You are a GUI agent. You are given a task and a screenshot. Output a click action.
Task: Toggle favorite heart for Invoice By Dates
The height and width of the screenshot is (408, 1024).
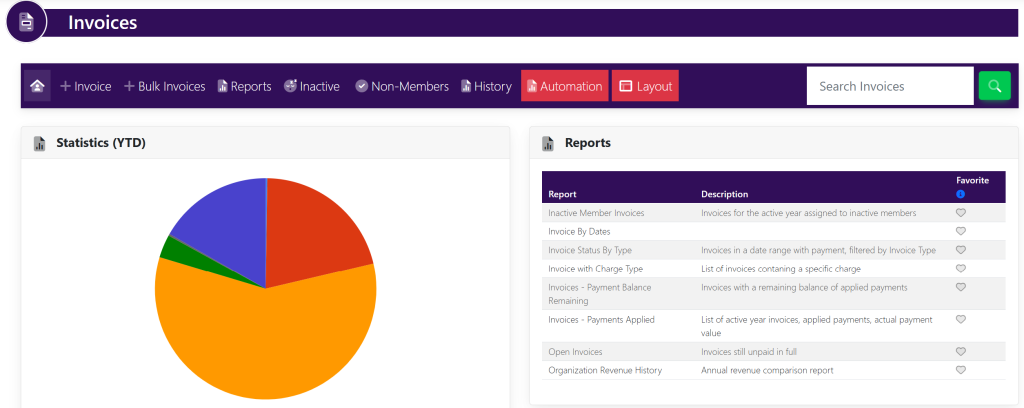coord(960,231)
